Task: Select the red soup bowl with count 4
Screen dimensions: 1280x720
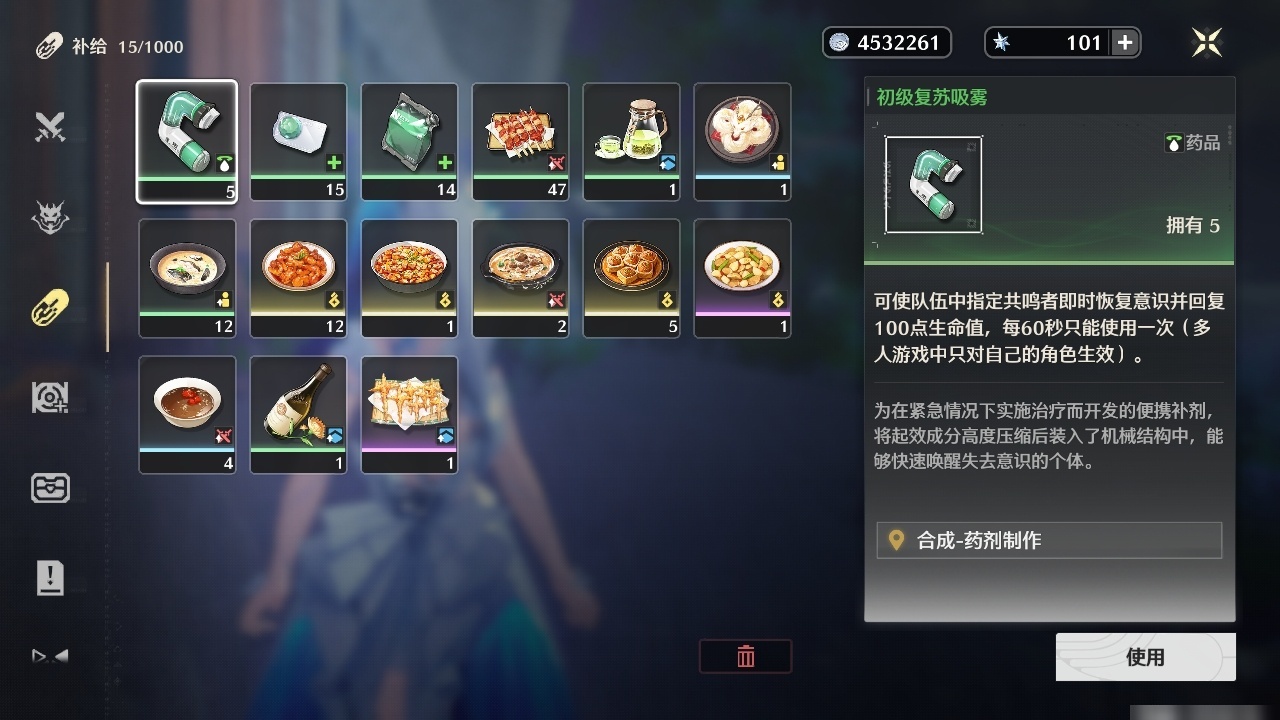Action: click(187, 414)
